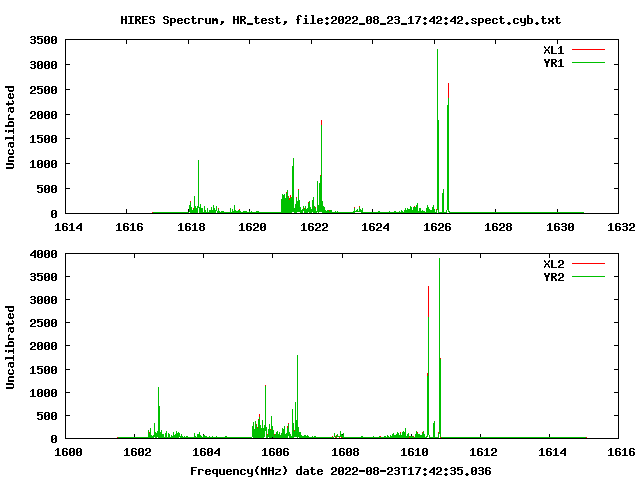Click the 1608 tick label on bottom plot

345,452
